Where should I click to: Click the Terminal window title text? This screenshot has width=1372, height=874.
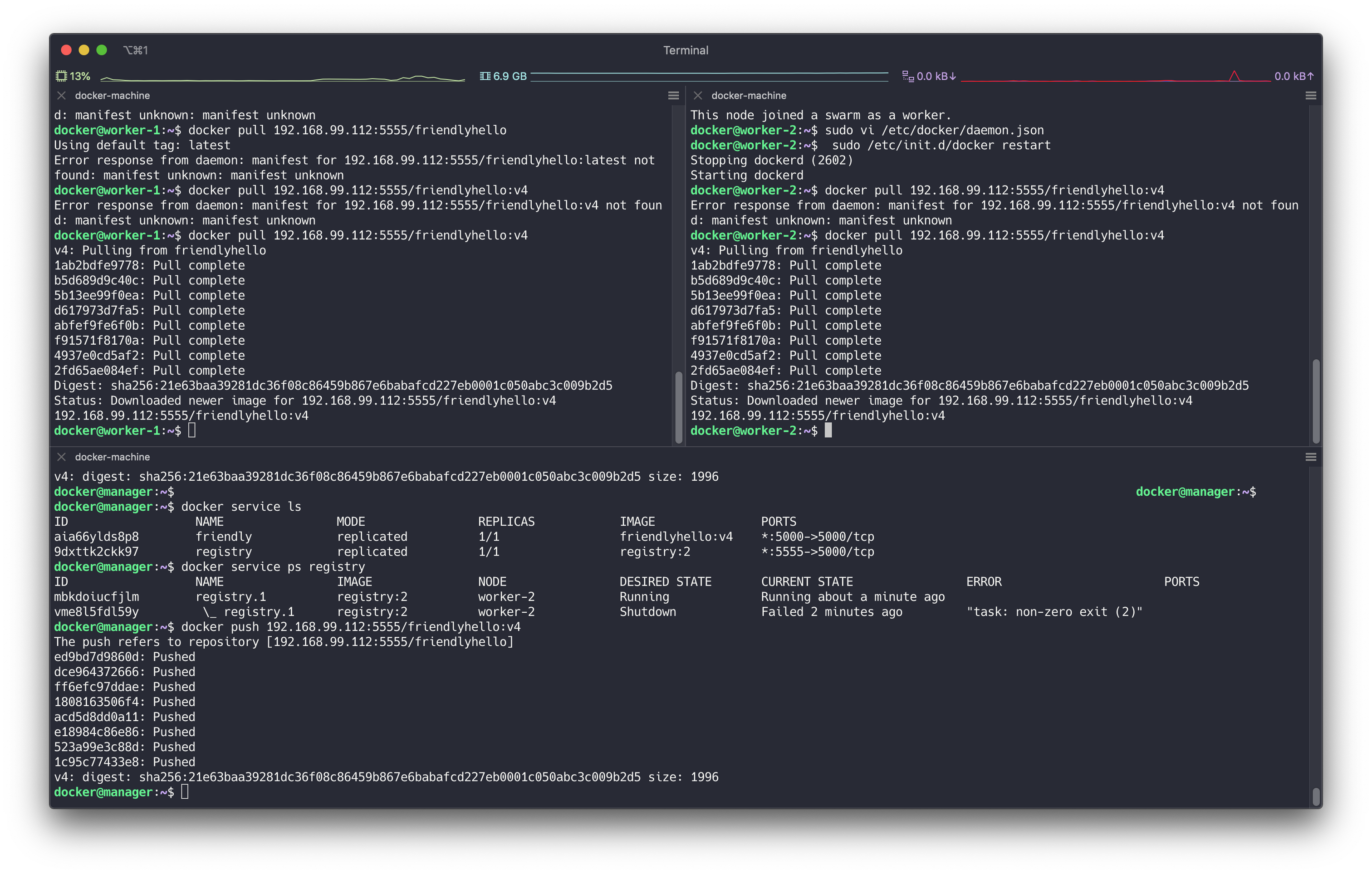[686, 50]
